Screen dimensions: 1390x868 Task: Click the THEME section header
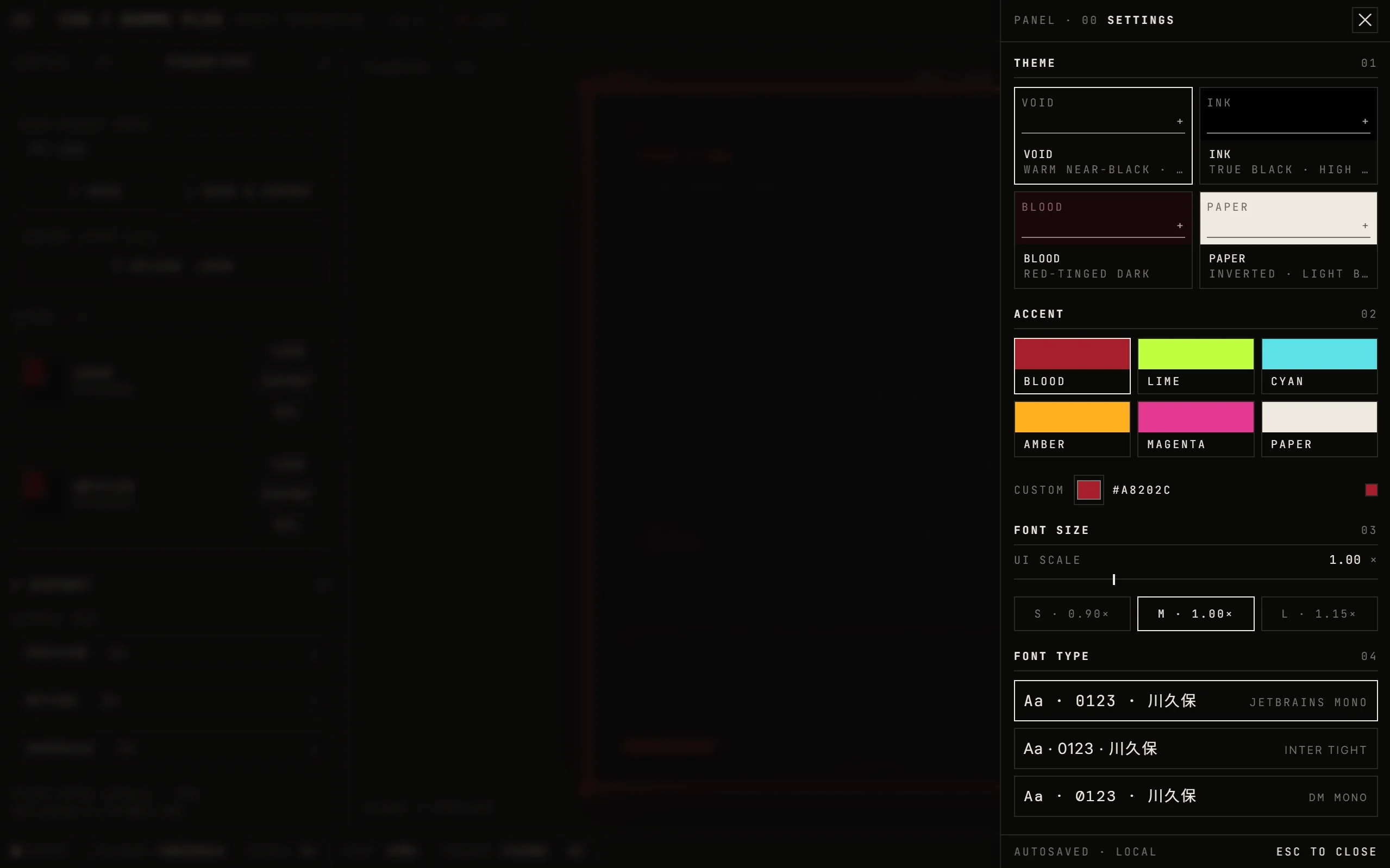click(x=1035, y=63)
